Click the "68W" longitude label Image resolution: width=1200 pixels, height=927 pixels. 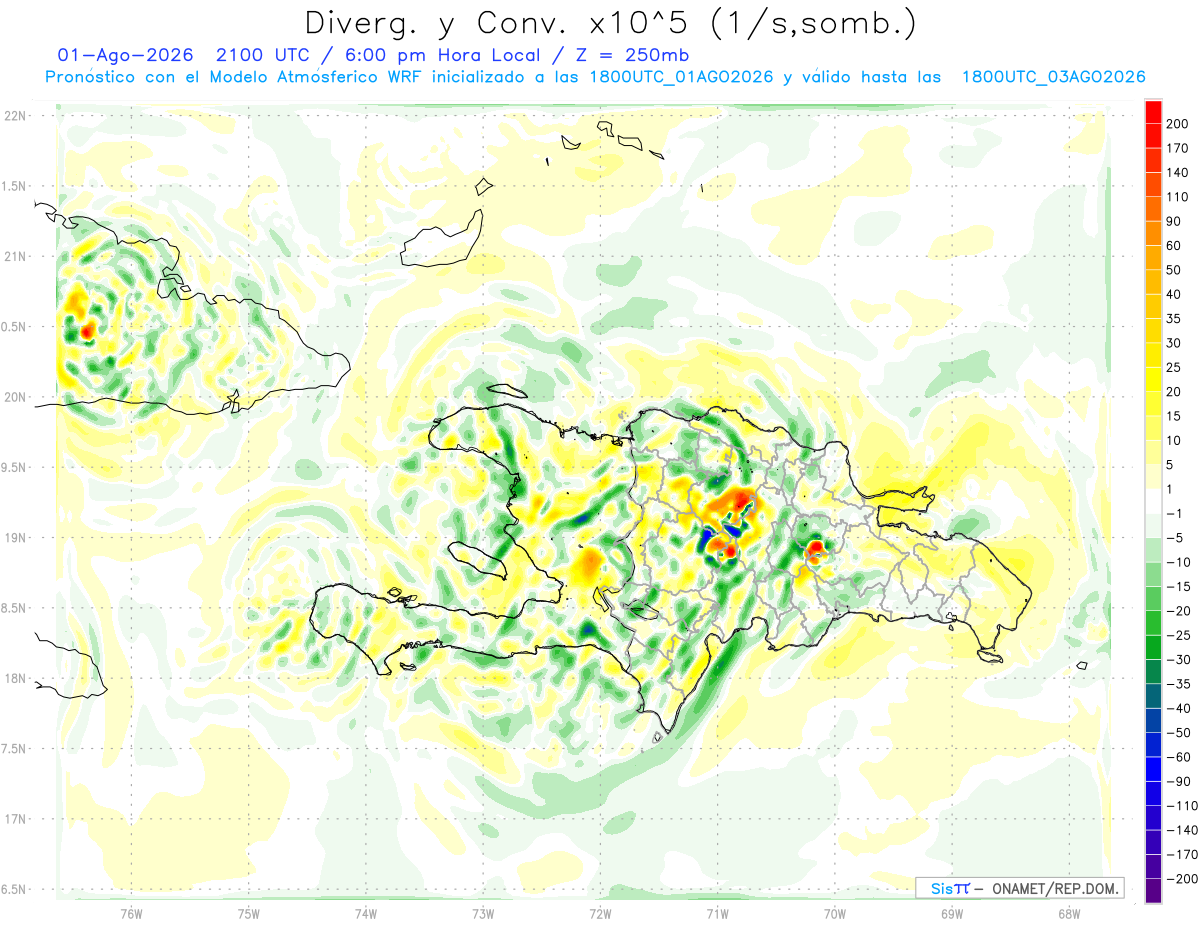coord(1069,913)
